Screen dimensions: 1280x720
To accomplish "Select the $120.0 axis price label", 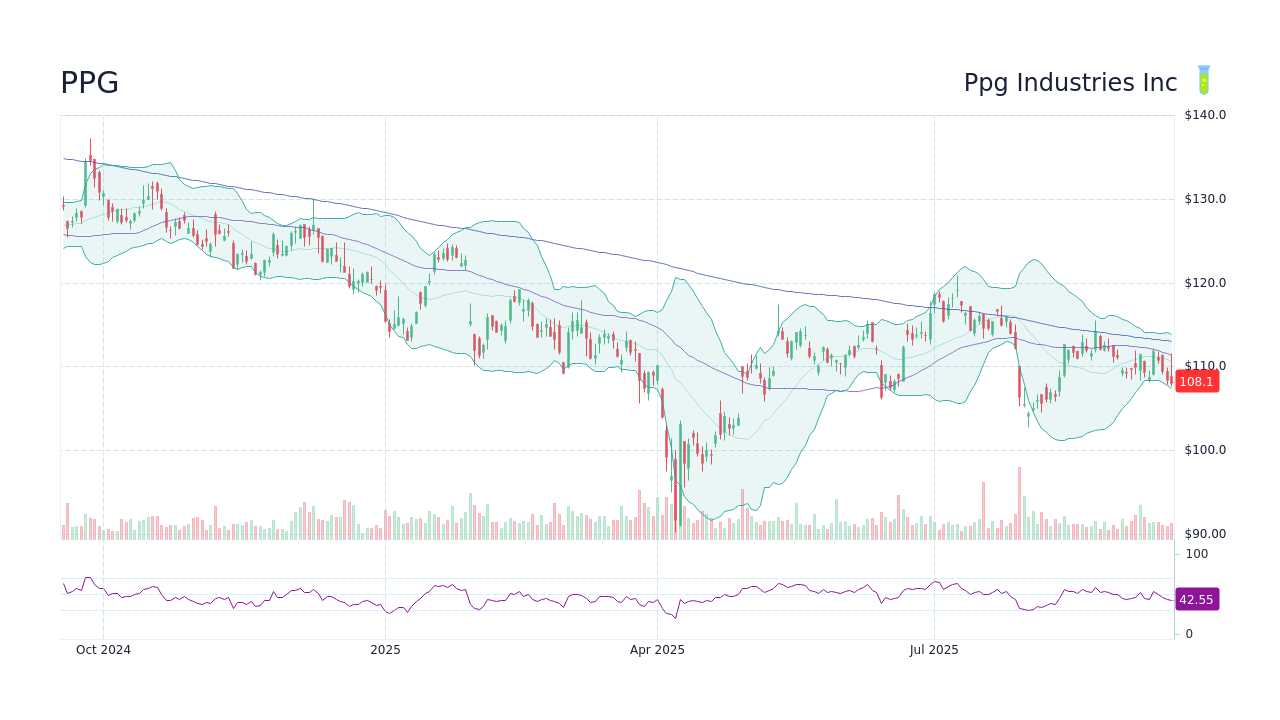I will 1203,282.
